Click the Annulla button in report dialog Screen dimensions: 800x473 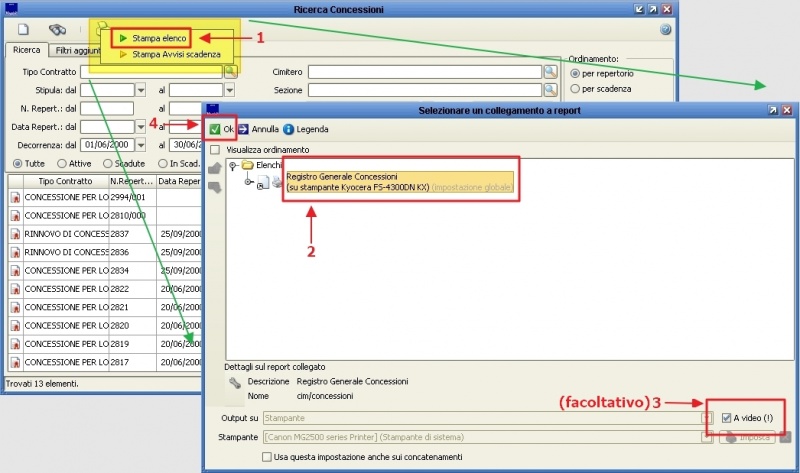click(x=259, y=129)
